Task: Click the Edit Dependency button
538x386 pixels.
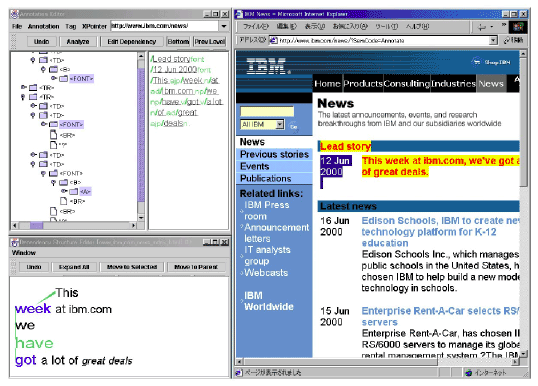Action: [x=131, y=42]
